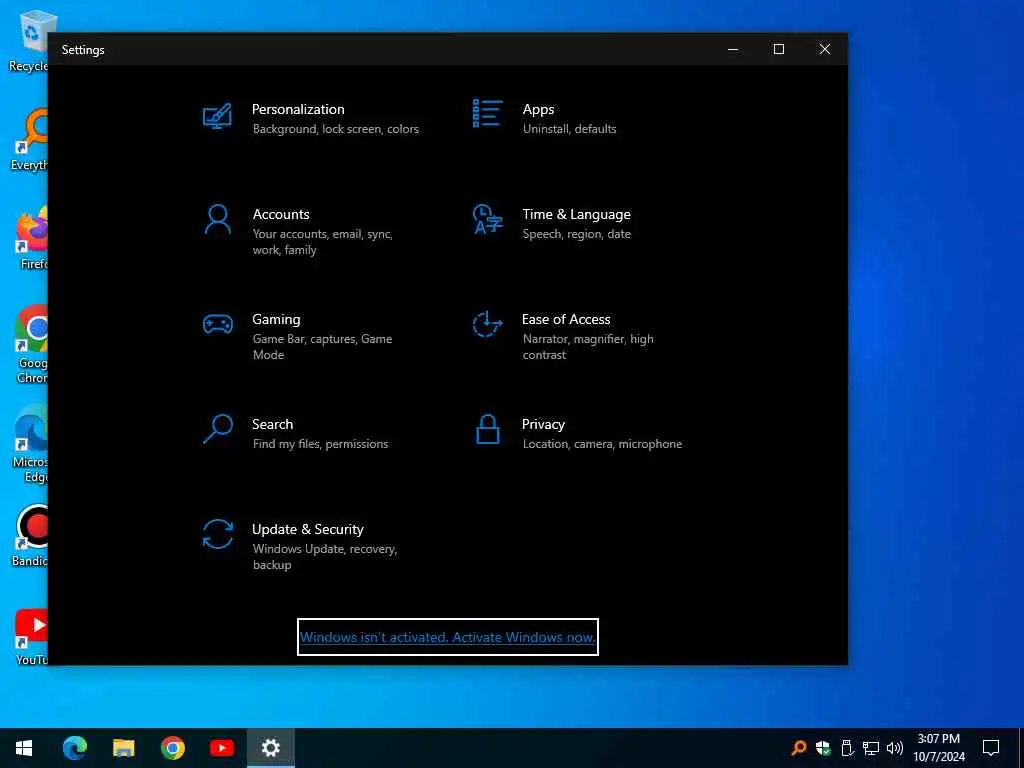Click the Settings window title text

pos(83,50)
